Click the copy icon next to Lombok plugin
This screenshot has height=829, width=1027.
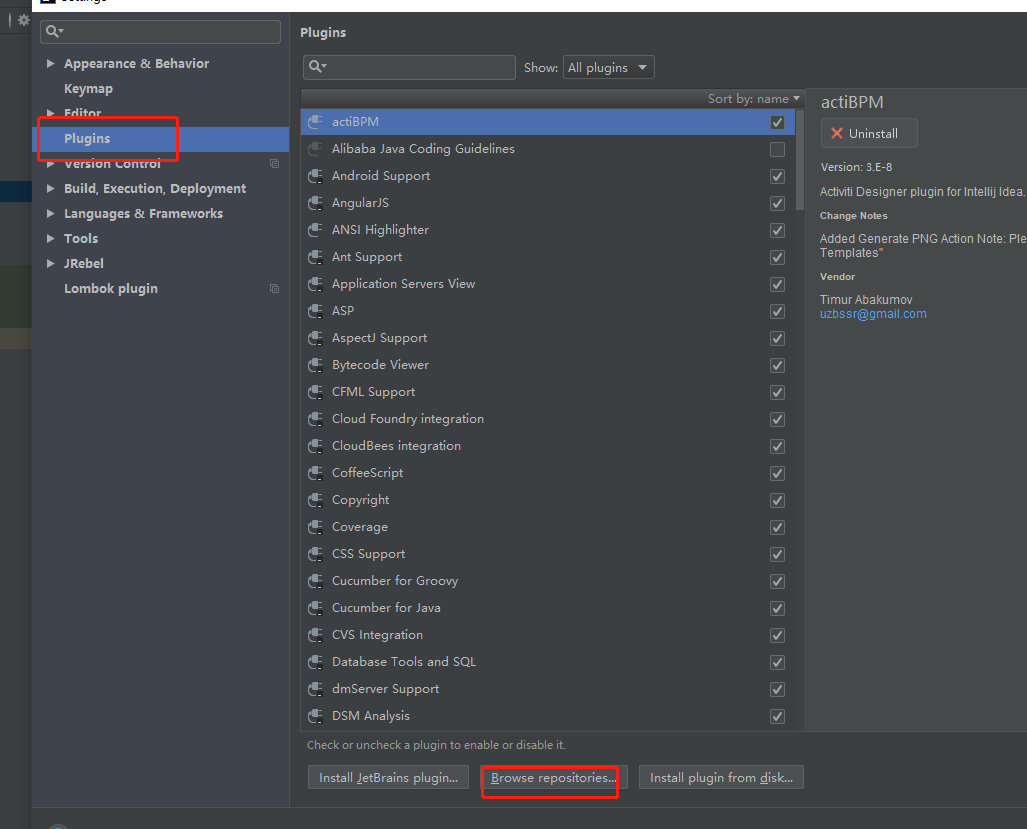[x=274, y=289]
